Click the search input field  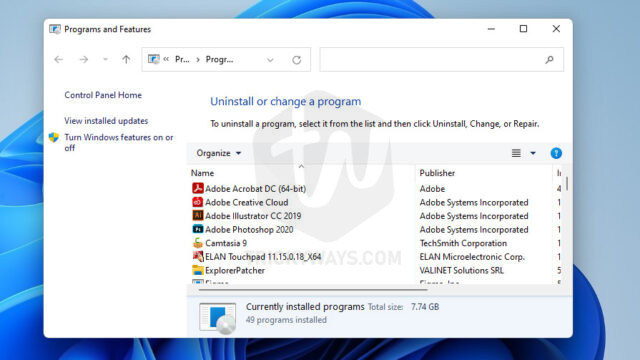[442, 60]
